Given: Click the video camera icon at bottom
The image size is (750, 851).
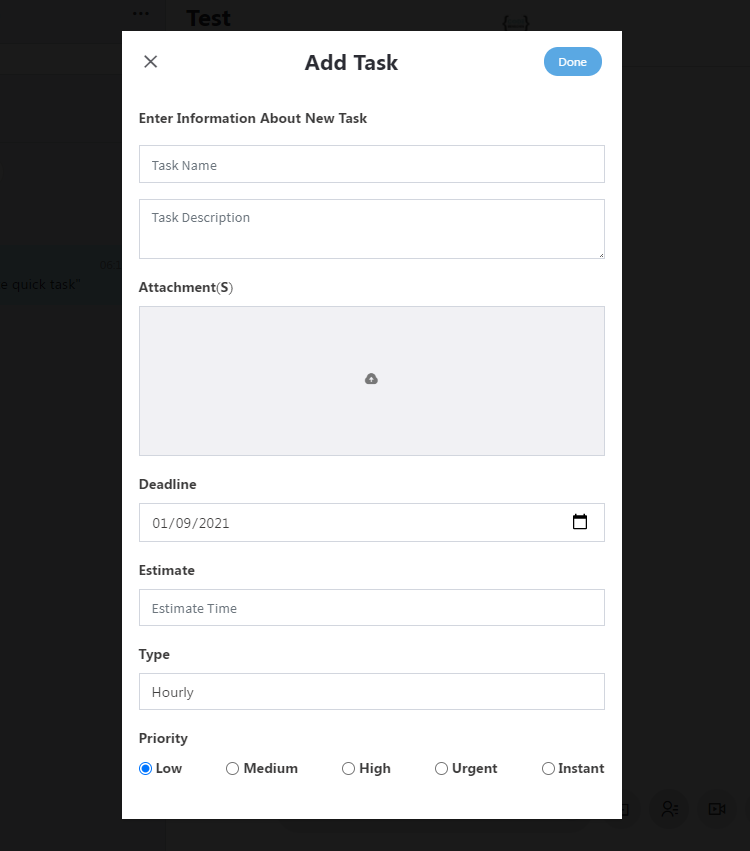Looking at the screenshot, I should pyautogui.click(x=717, y=809).
